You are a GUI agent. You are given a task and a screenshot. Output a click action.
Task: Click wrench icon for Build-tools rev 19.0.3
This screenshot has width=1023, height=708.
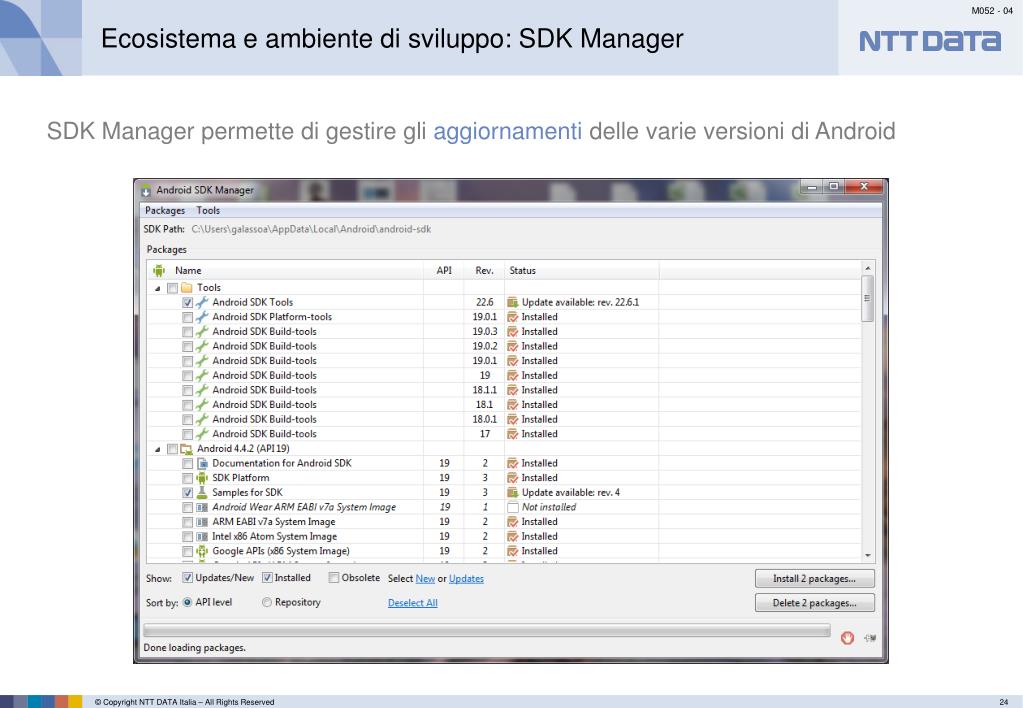[202, 331]
